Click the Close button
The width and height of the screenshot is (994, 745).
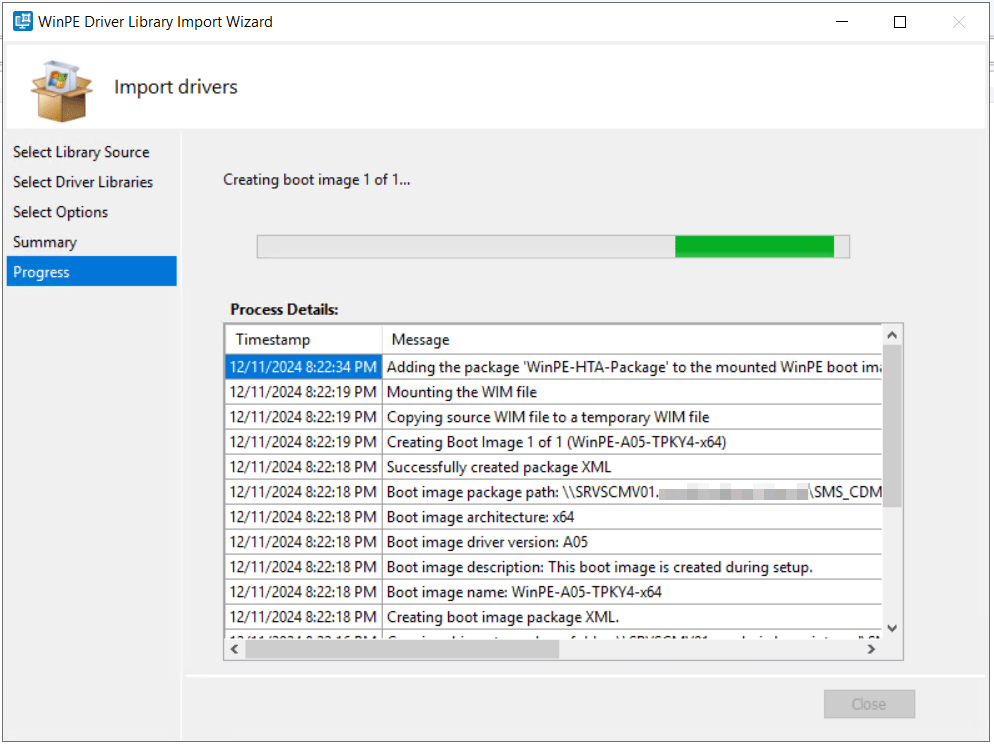pos(868,704)
